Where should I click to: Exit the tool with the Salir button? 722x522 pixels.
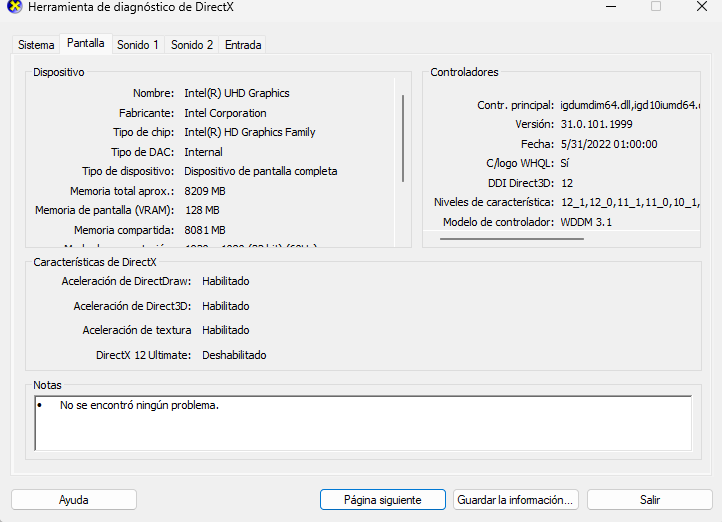[x=649, y=499]
